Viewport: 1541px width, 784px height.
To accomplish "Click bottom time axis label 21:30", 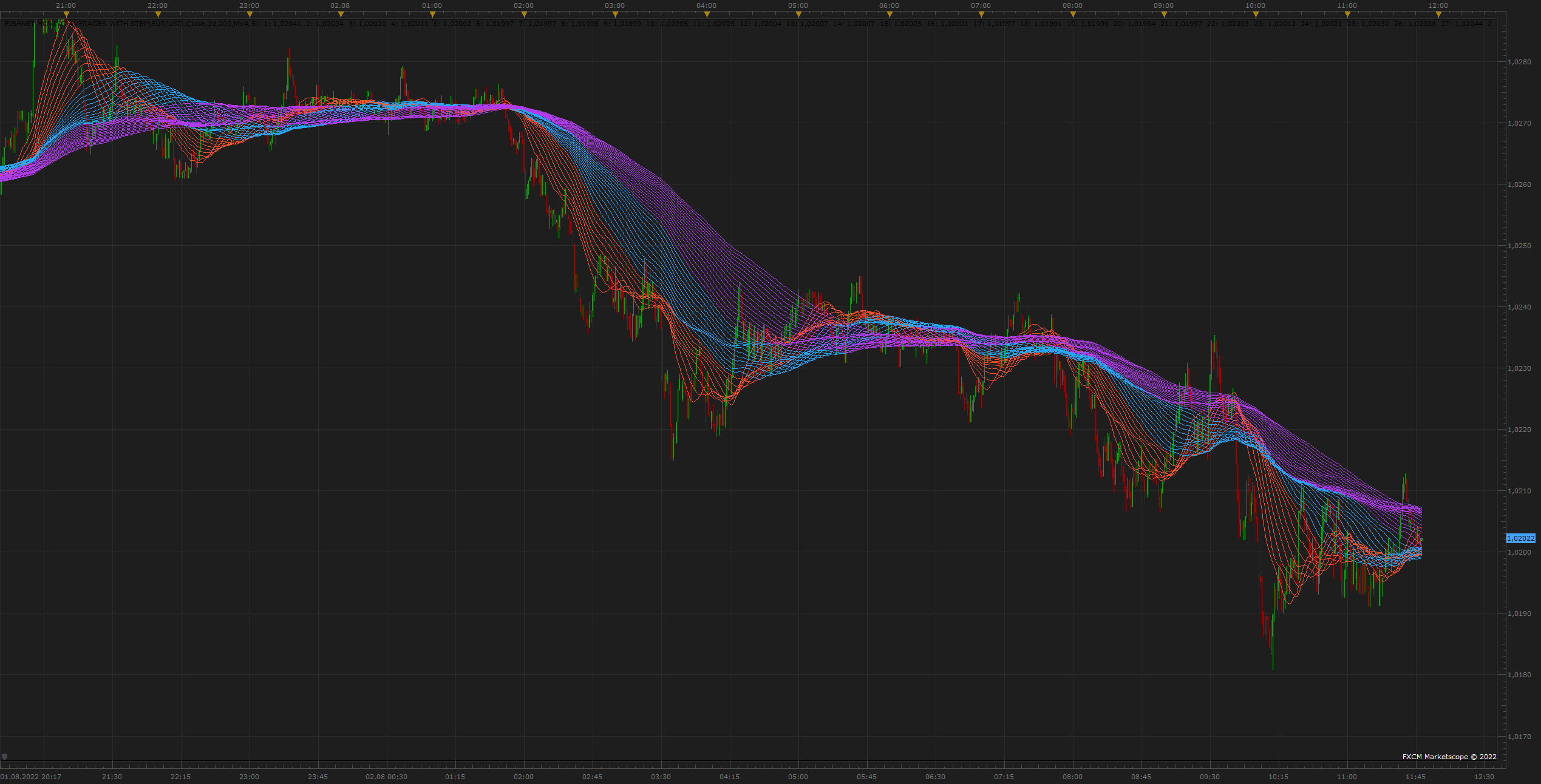I will [x=112, y=777].
